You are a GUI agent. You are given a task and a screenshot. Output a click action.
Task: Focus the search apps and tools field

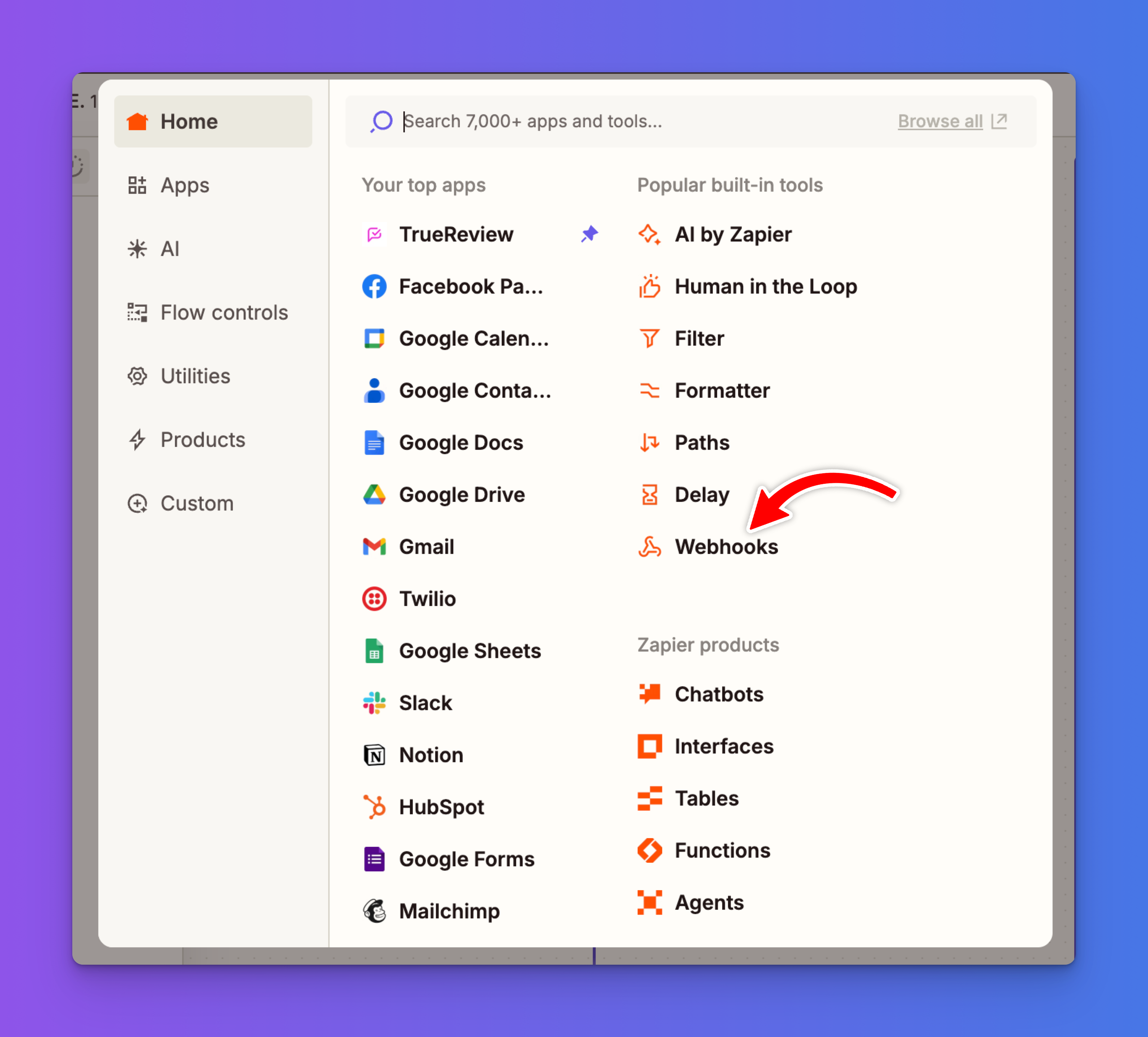click(626, 121)
